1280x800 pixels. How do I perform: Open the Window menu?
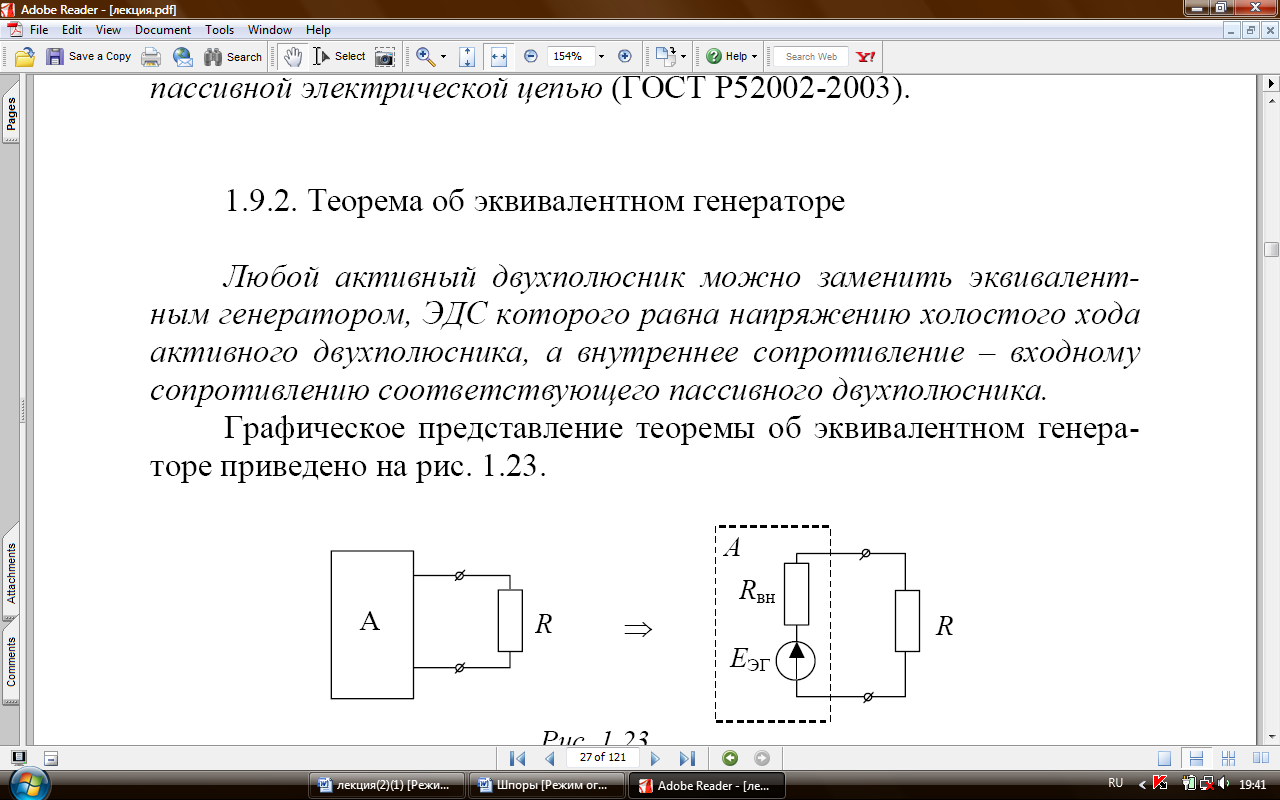[270, 30]
